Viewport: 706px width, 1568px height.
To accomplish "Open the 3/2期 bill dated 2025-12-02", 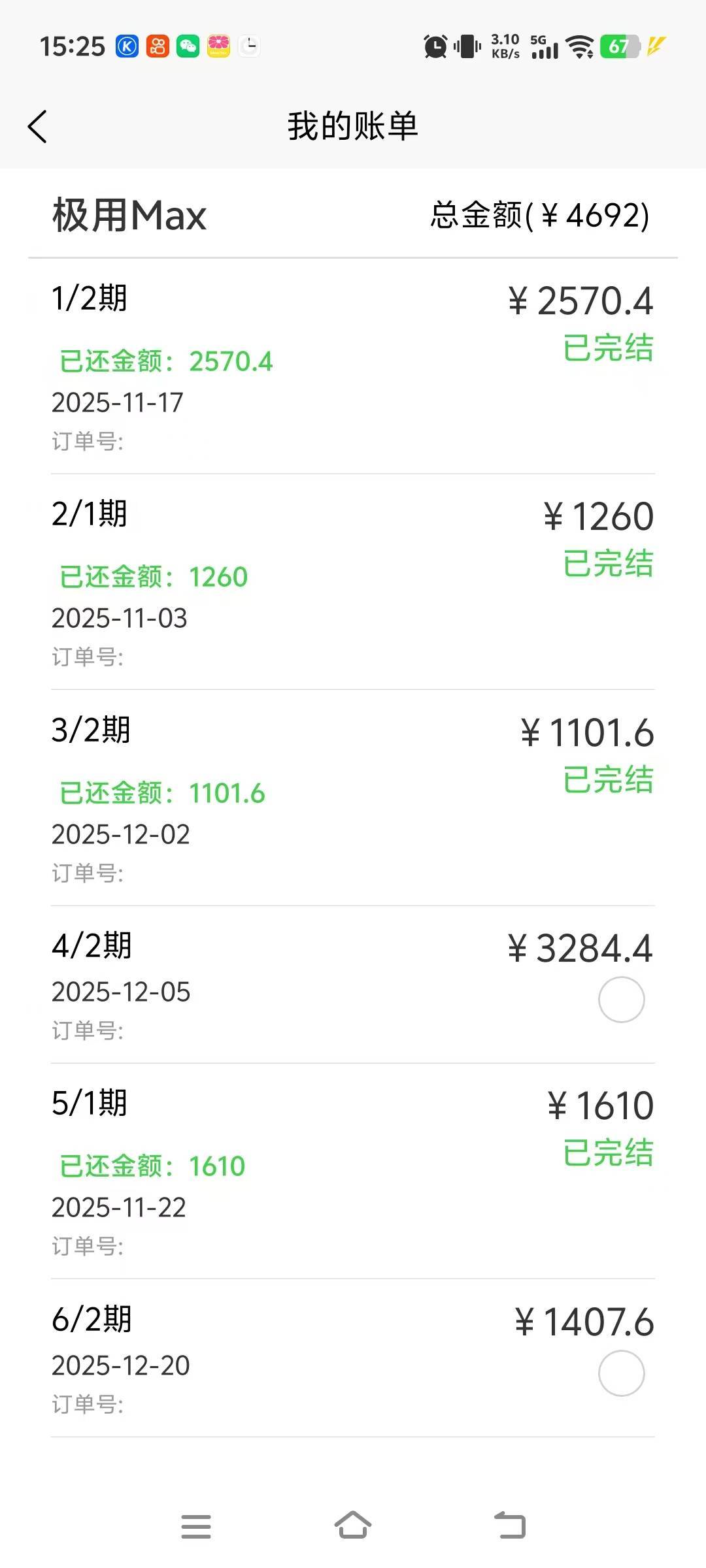I will (x=353, y=797).
